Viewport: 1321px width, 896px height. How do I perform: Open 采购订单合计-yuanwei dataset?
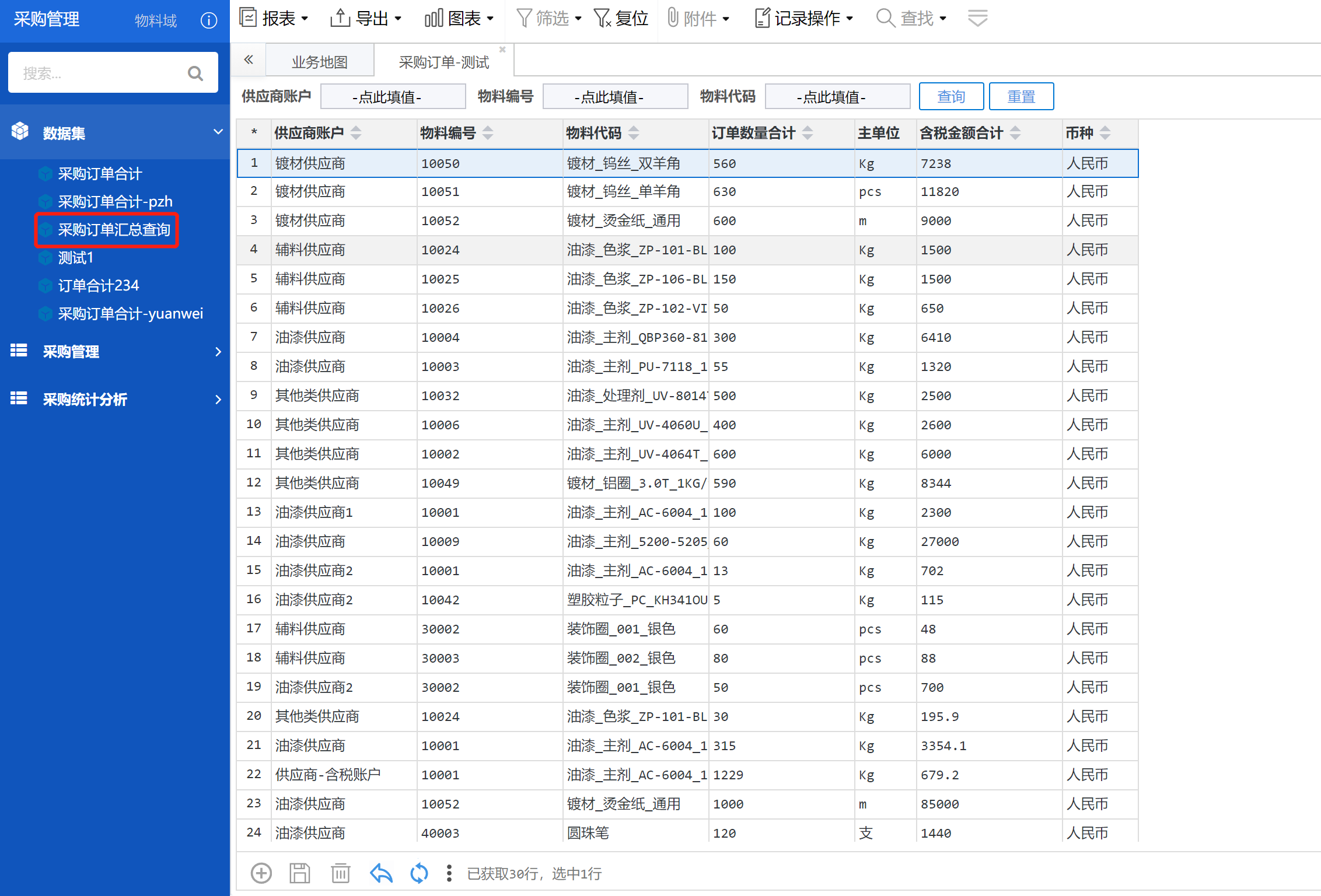(130, 313)
